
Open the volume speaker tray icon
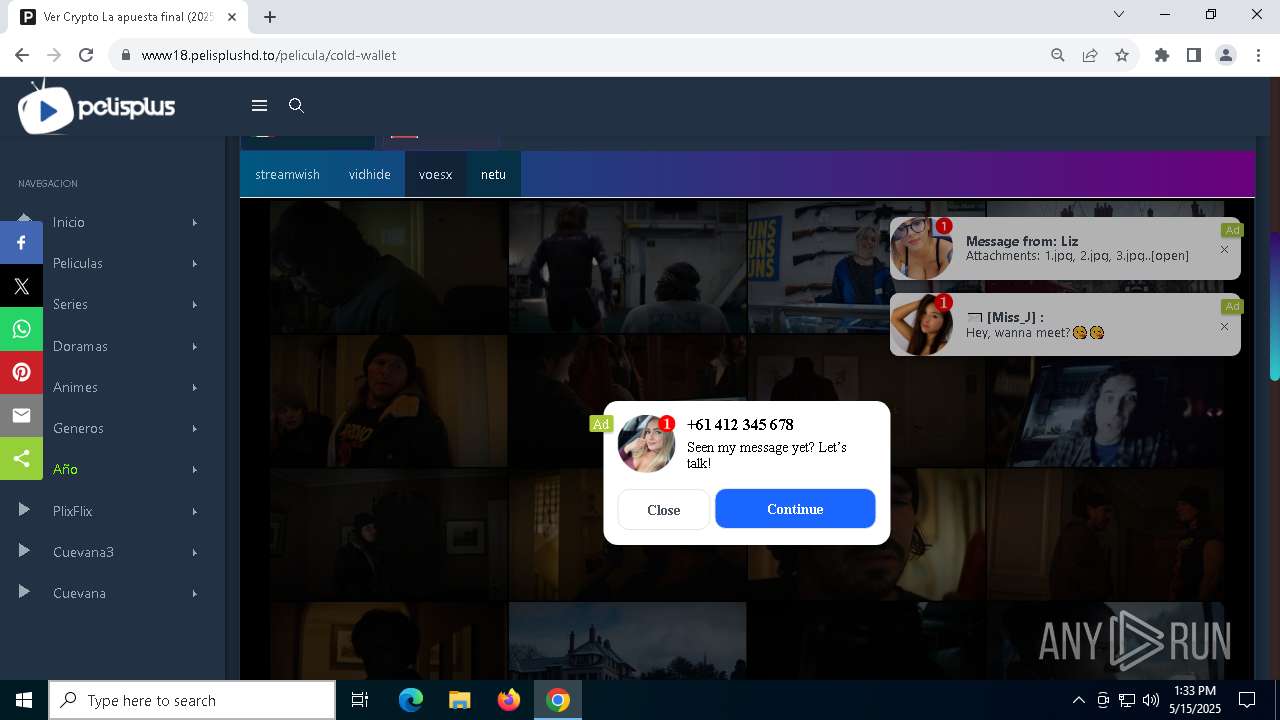pyautogui.click(x=1150, y=700)
